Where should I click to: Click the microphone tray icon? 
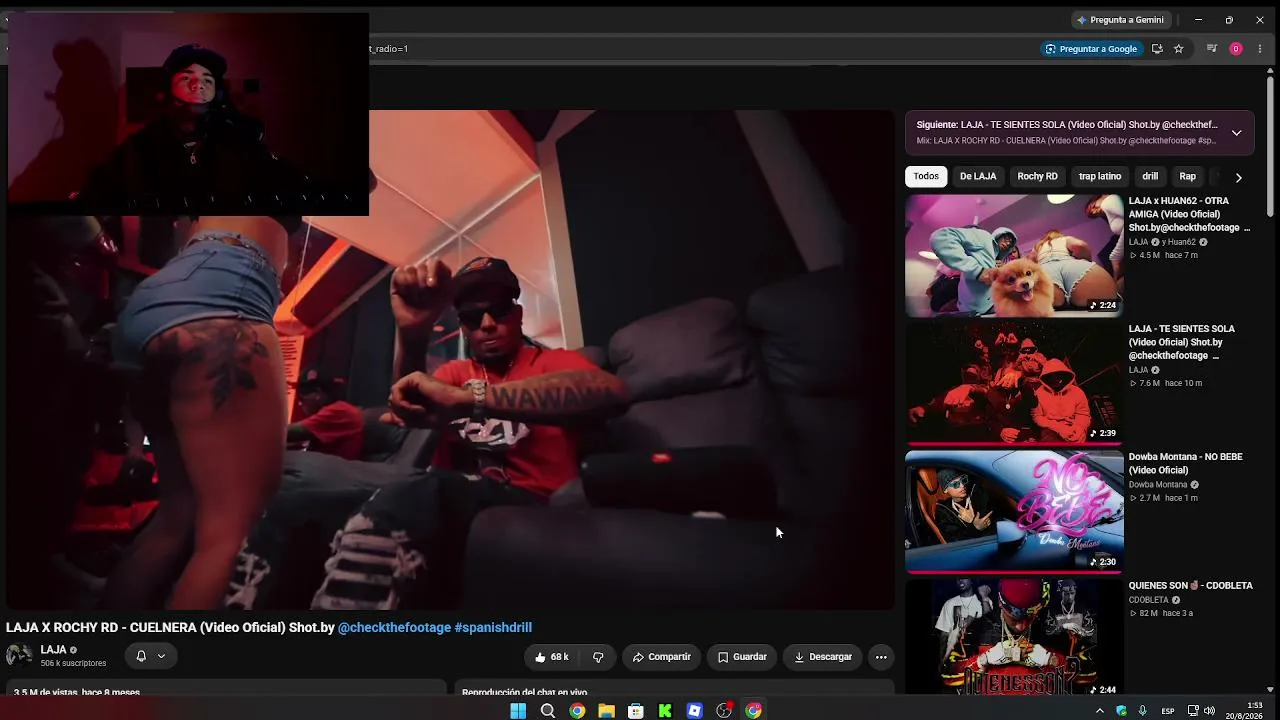[1142, 711]
